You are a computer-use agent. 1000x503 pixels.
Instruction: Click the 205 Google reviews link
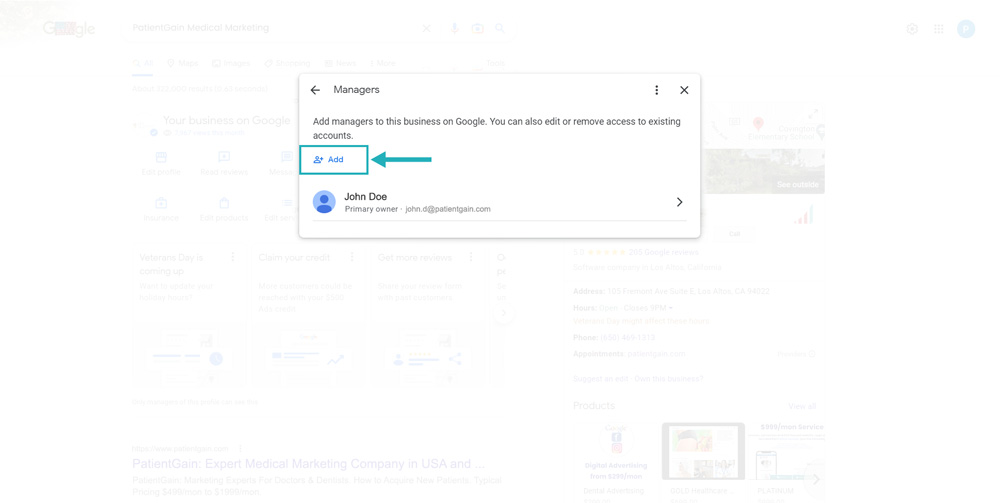coord(663,252)
